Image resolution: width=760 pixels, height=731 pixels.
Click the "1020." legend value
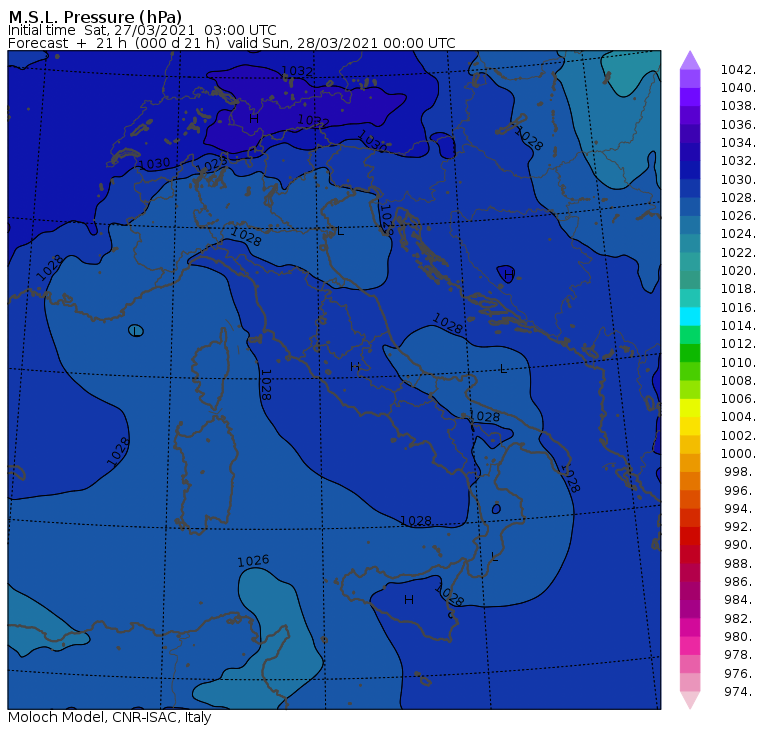pos(738,270)
